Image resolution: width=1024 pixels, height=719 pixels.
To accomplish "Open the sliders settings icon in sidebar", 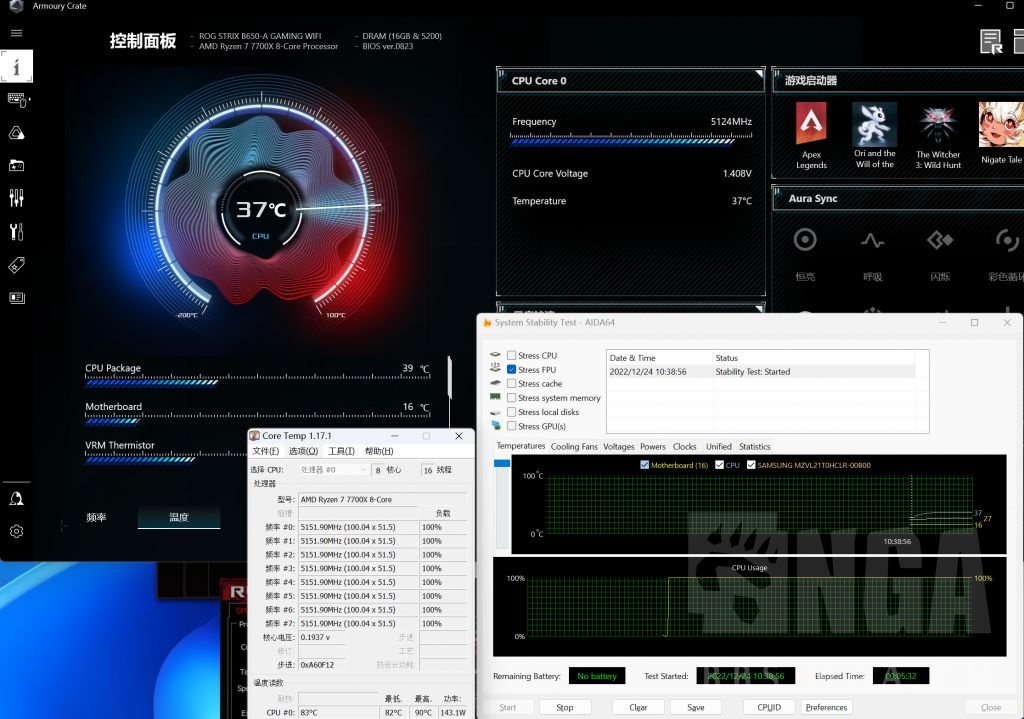I will point(16,198).
